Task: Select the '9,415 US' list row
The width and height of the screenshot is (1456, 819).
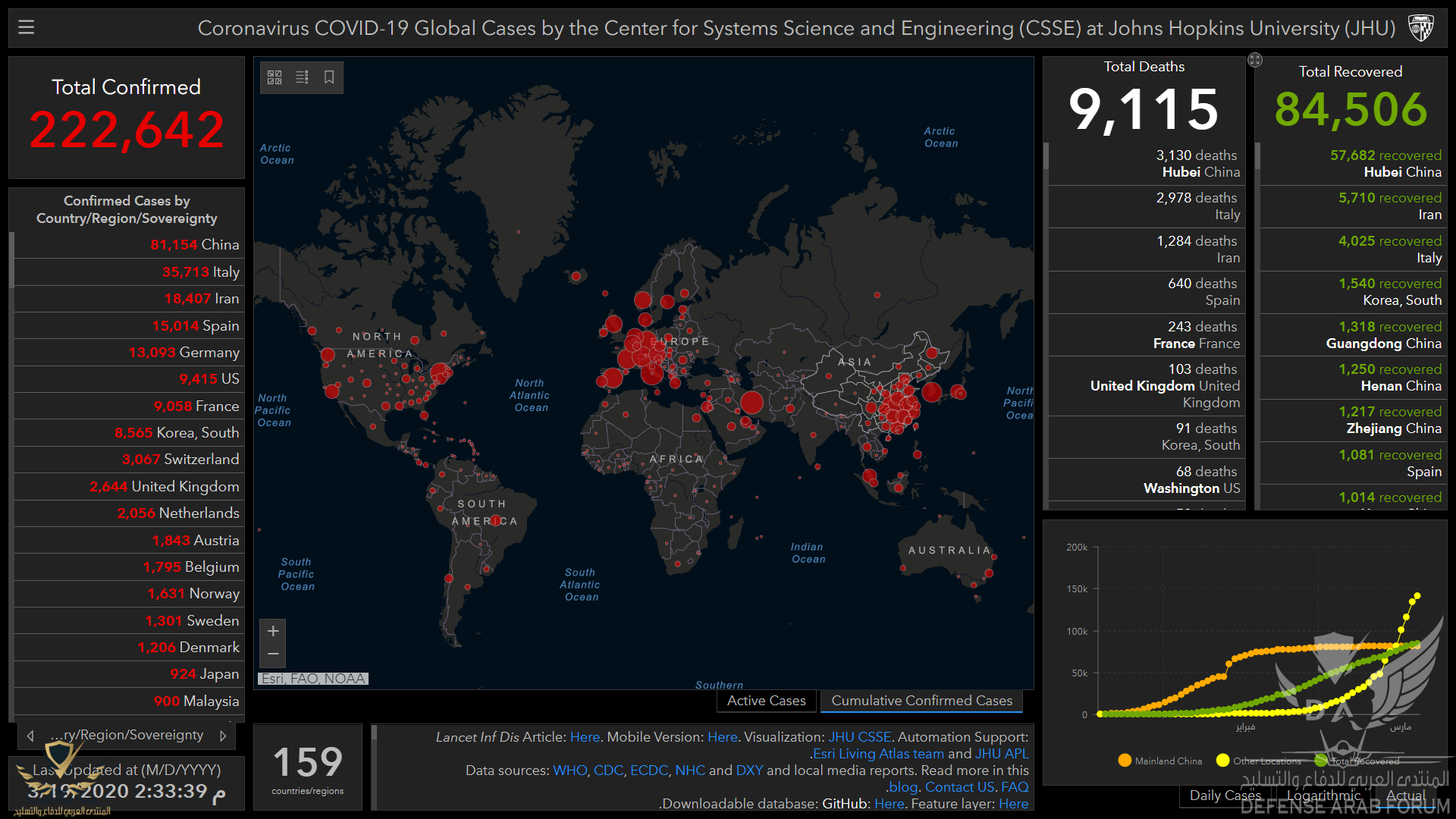Action: click(128, 379)
